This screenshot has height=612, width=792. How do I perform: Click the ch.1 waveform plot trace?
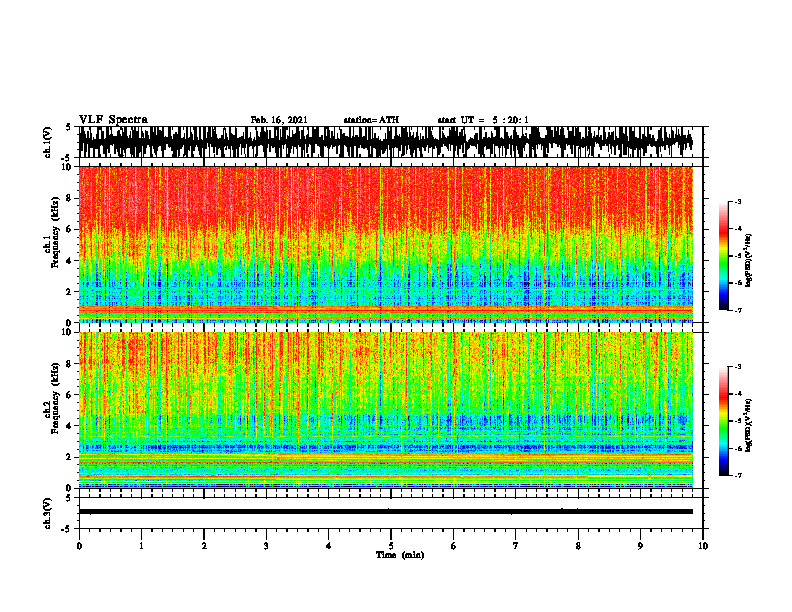click(x=385, y=142)
